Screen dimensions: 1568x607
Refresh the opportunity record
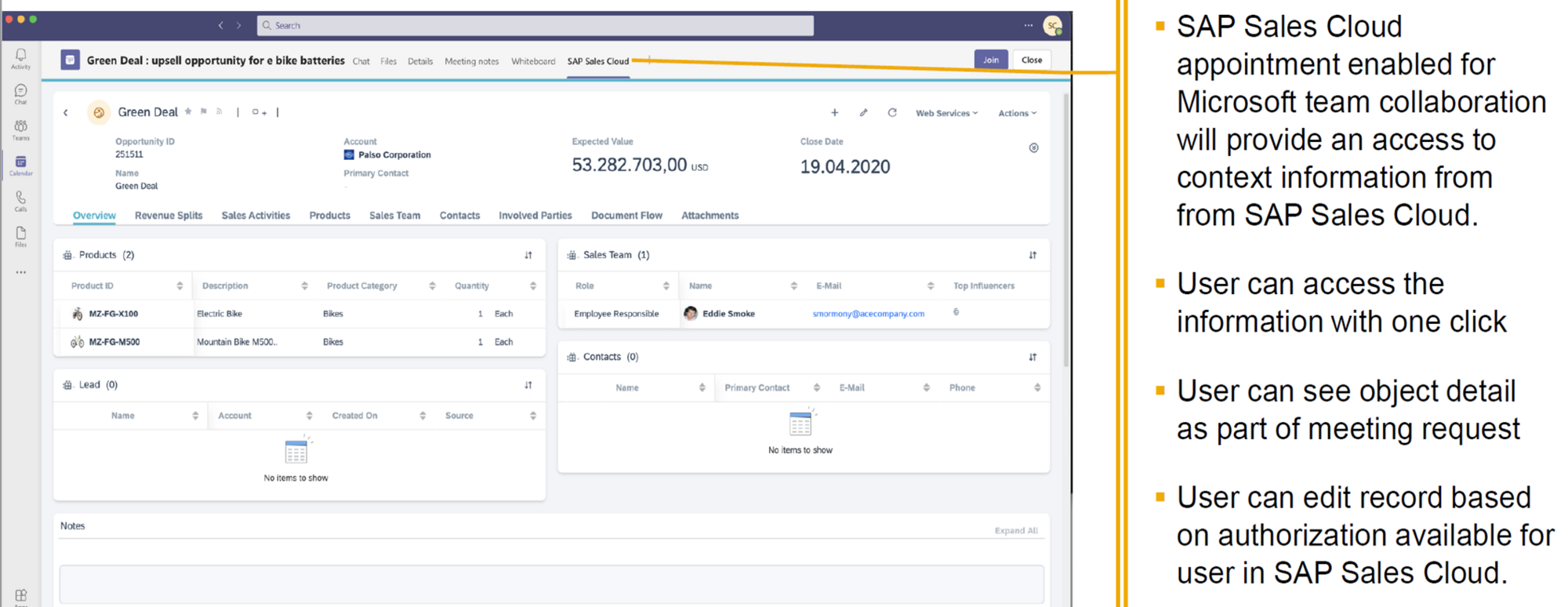[x=892, y=113]
